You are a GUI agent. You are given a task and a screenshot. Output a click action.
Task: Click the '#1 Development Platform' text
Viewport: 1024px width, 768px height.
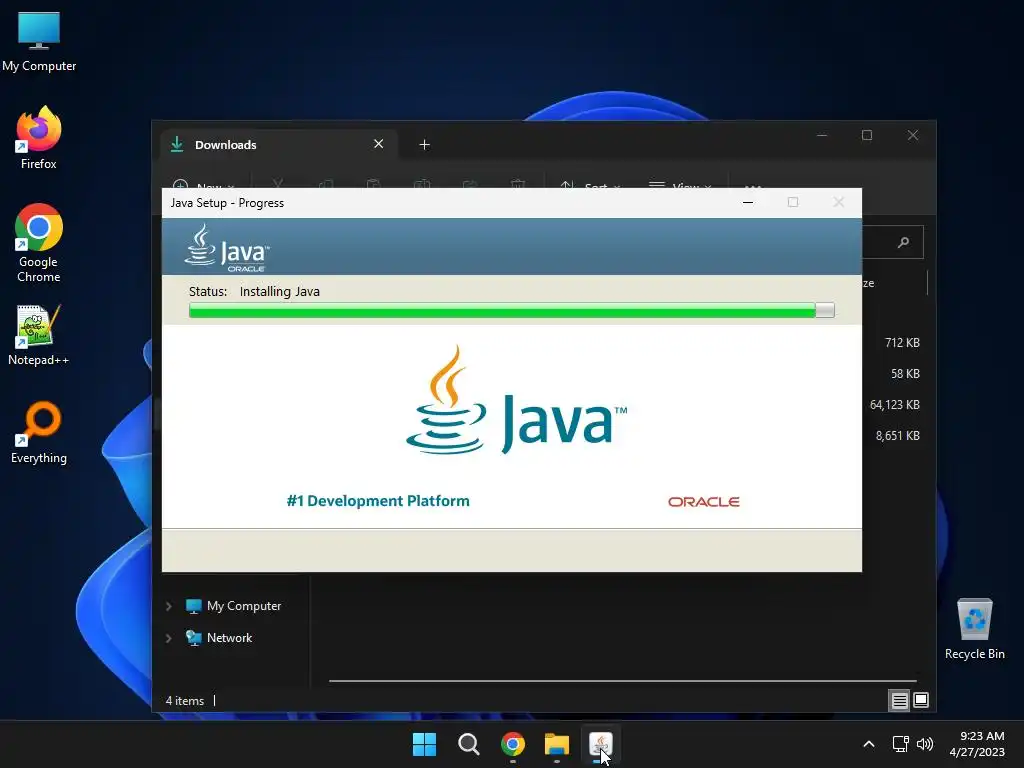(x=378, y=501)
